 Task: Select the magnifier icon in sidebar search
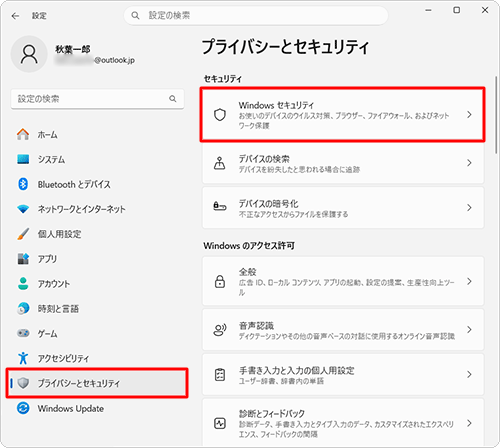(173, 99)
